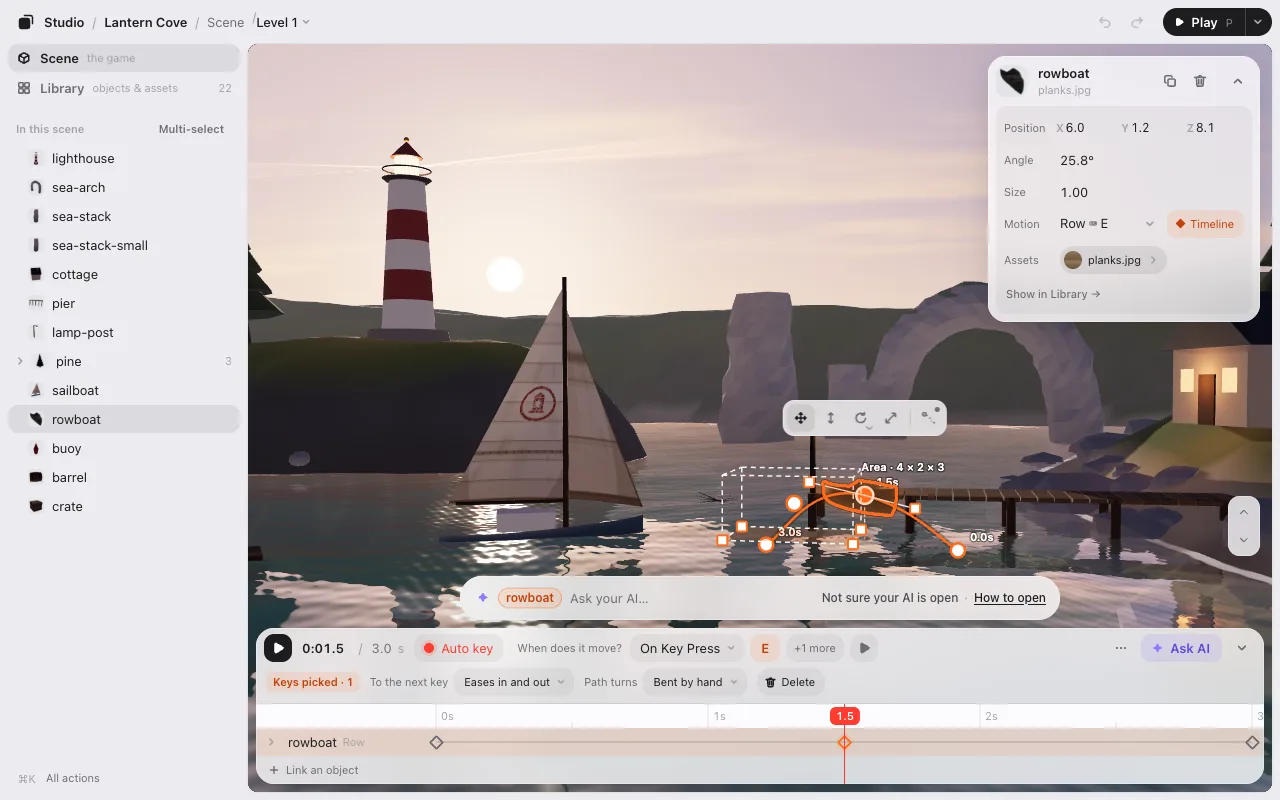1280x800 pixels.
Task: Delete the rowboat using the trash icon
Action: click(x=1200, y=81)
